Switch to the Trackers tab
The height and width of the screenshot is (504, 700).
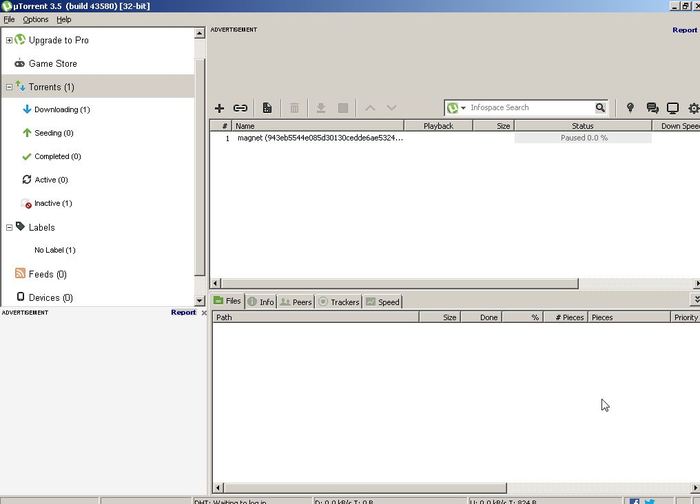(x=339, y=302)
